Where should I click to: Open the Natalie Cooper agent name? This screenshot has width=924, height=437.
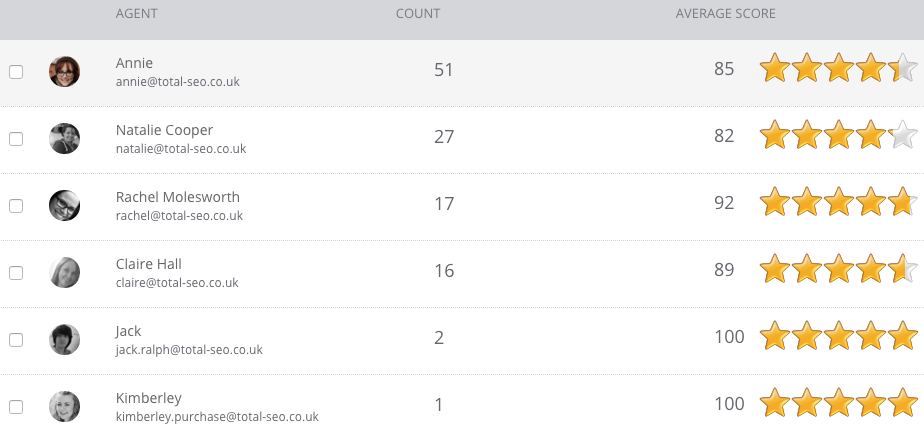164,130
